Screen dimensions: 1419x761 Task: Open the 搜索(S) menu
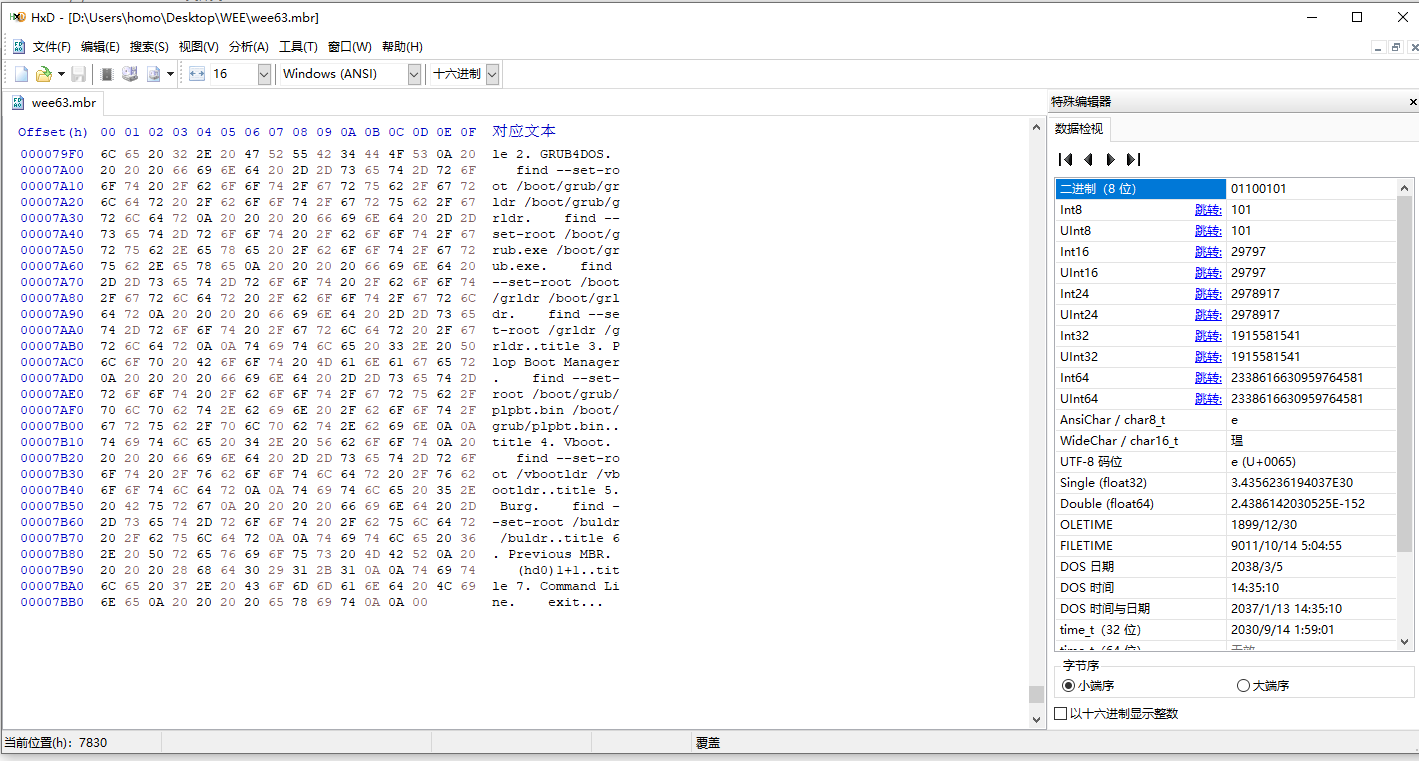coord(149,47)
